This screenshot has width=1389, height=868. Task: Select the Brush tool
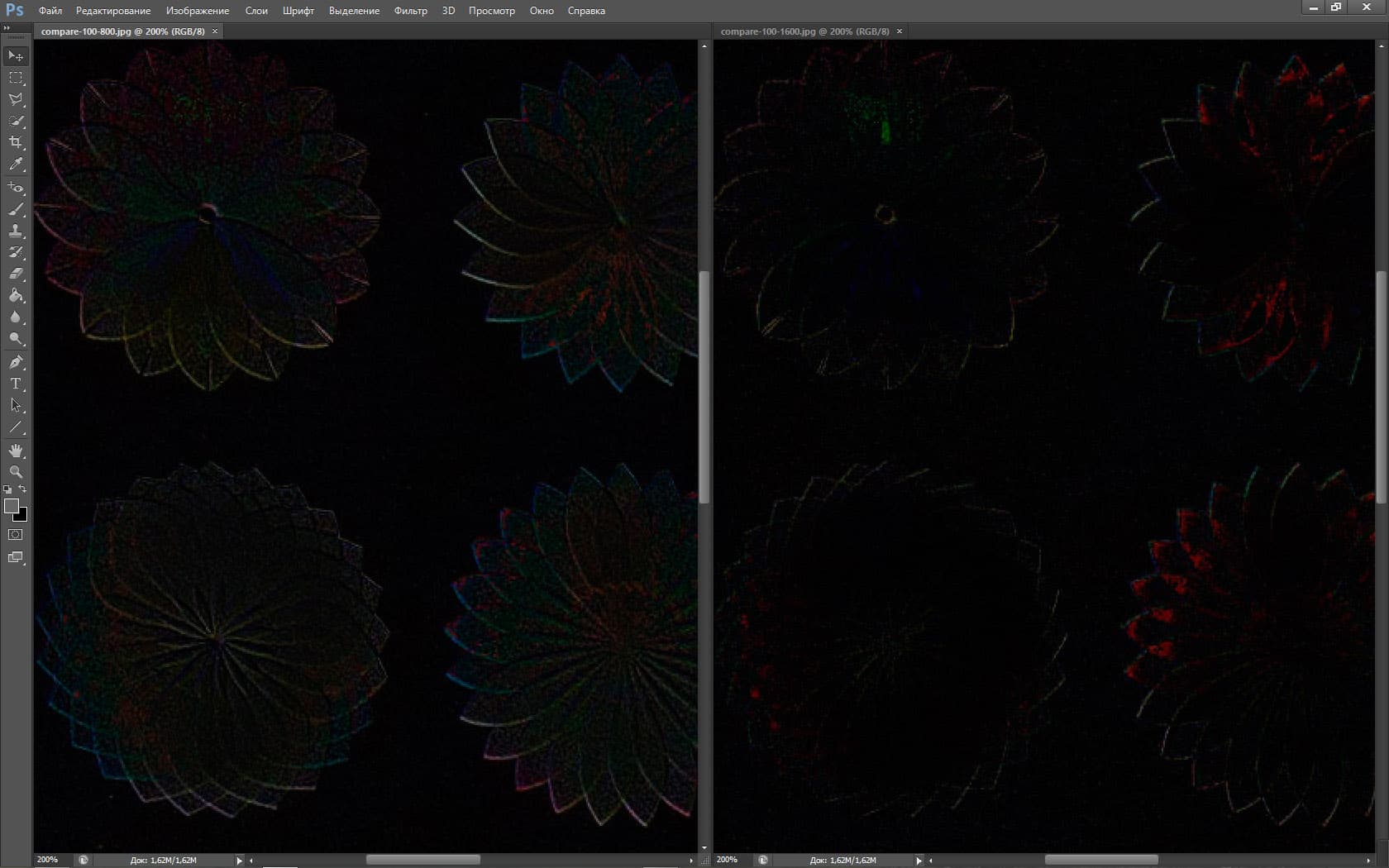point(16,209)
